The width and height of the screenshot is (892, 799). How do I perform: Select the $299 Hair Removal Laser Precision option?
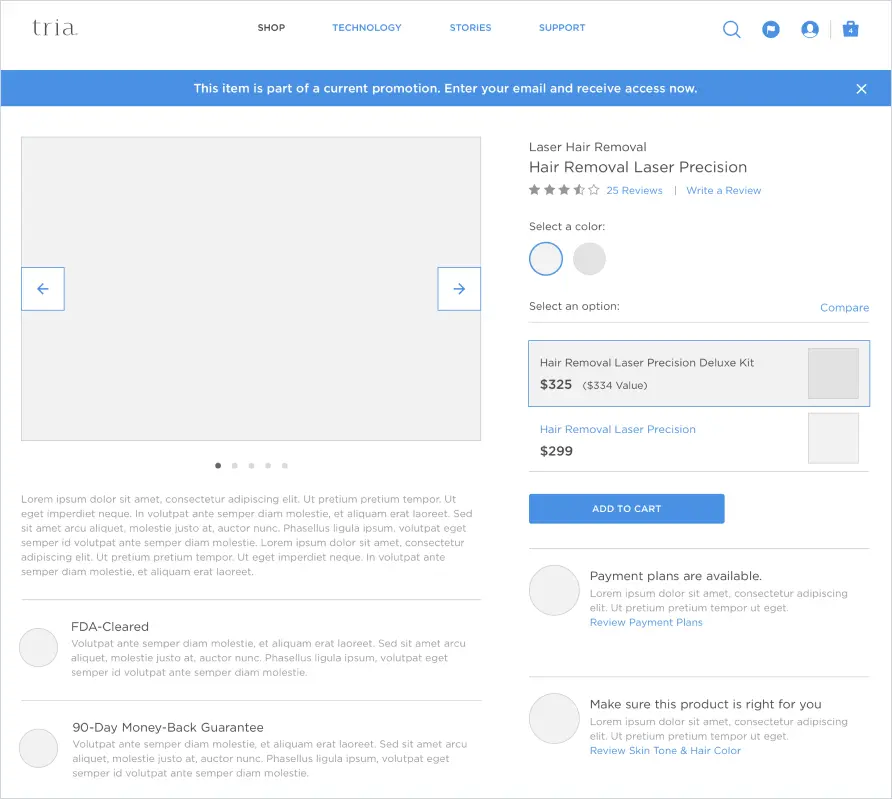699,440
